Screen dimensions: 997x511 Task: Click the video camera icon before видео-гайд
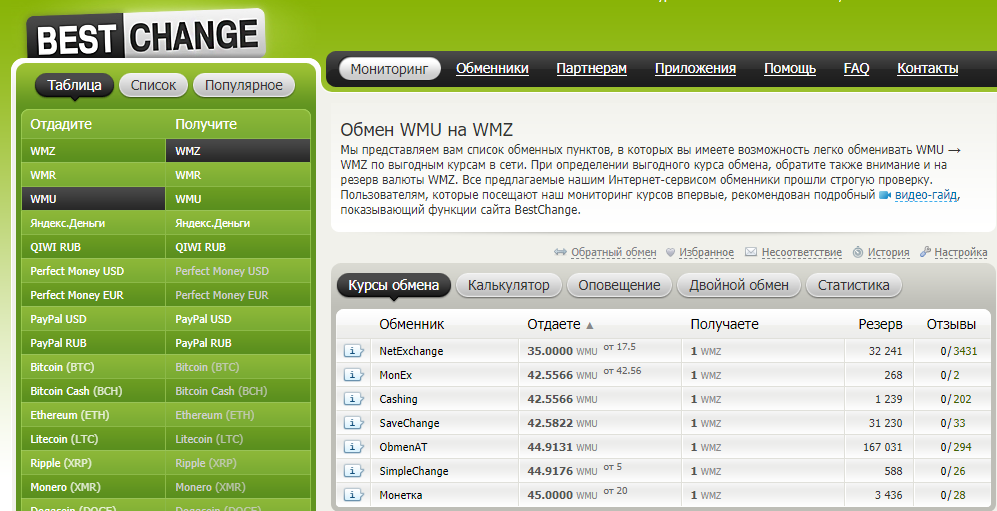coord(885,196)
